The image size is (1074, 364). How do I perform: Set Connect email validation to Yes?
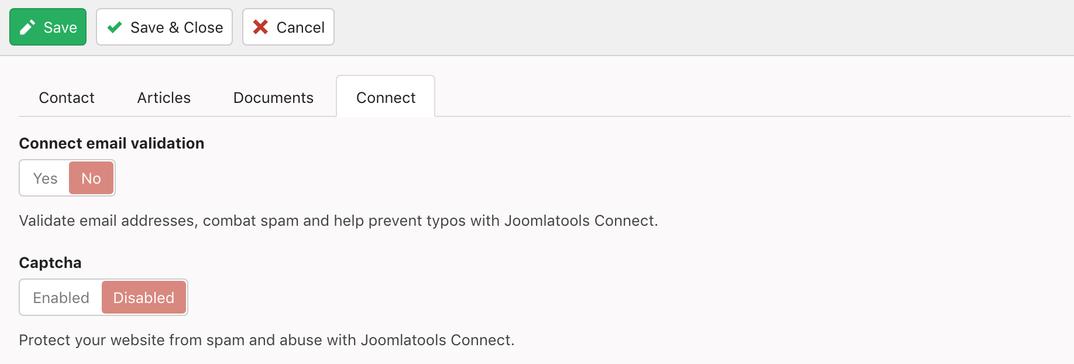coord(45,178)
